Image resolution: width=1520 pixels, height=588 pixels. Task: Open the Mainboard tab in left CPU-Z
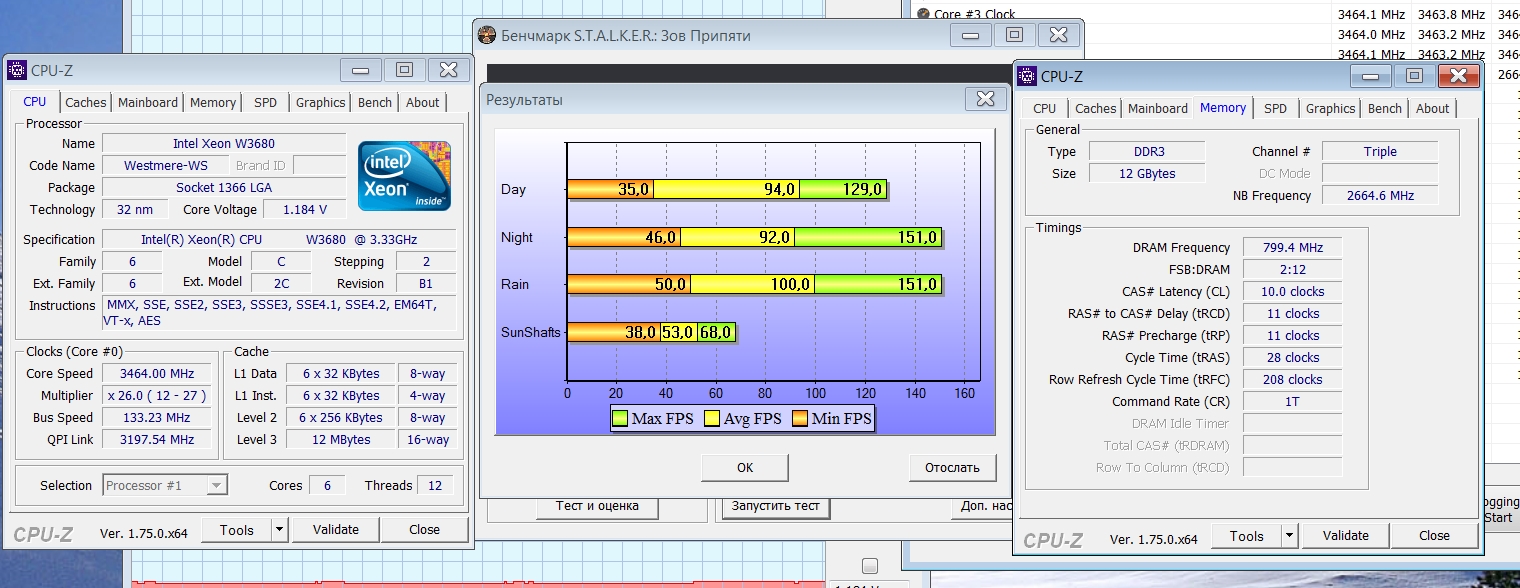[148, 102]
